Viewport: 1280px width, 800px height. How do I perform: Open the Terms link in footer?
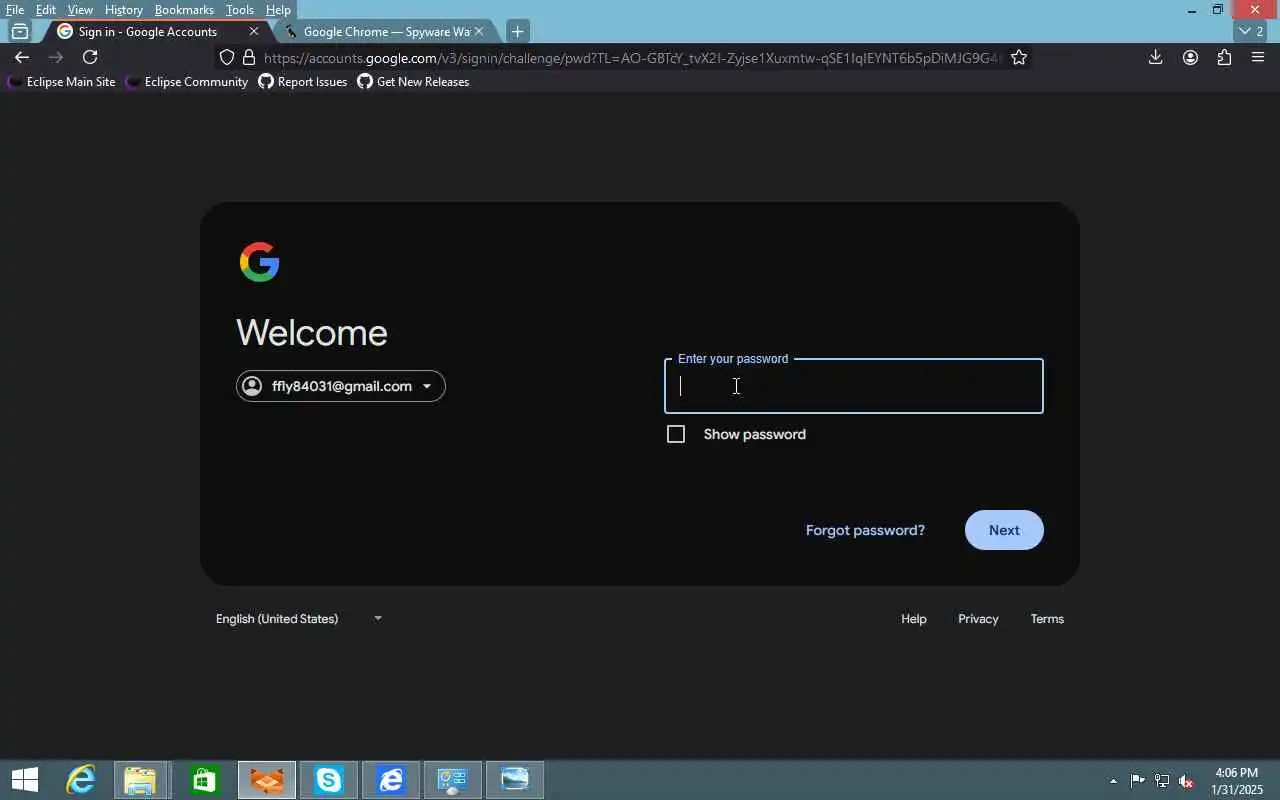coord(1047,619)
